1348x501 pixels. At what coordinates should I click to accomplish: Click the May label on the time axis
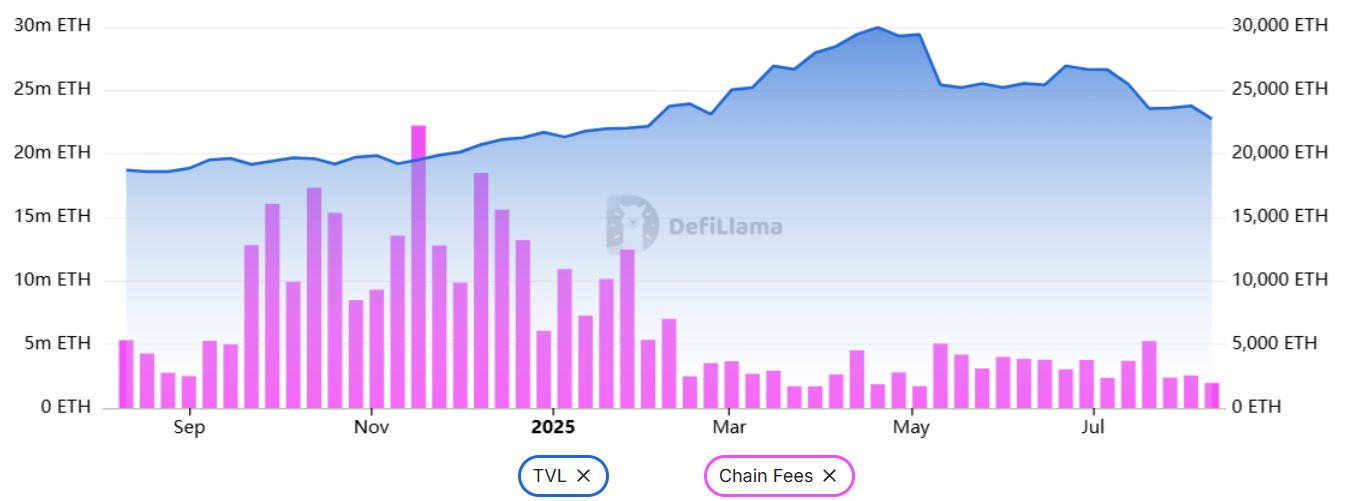point(911,428)
